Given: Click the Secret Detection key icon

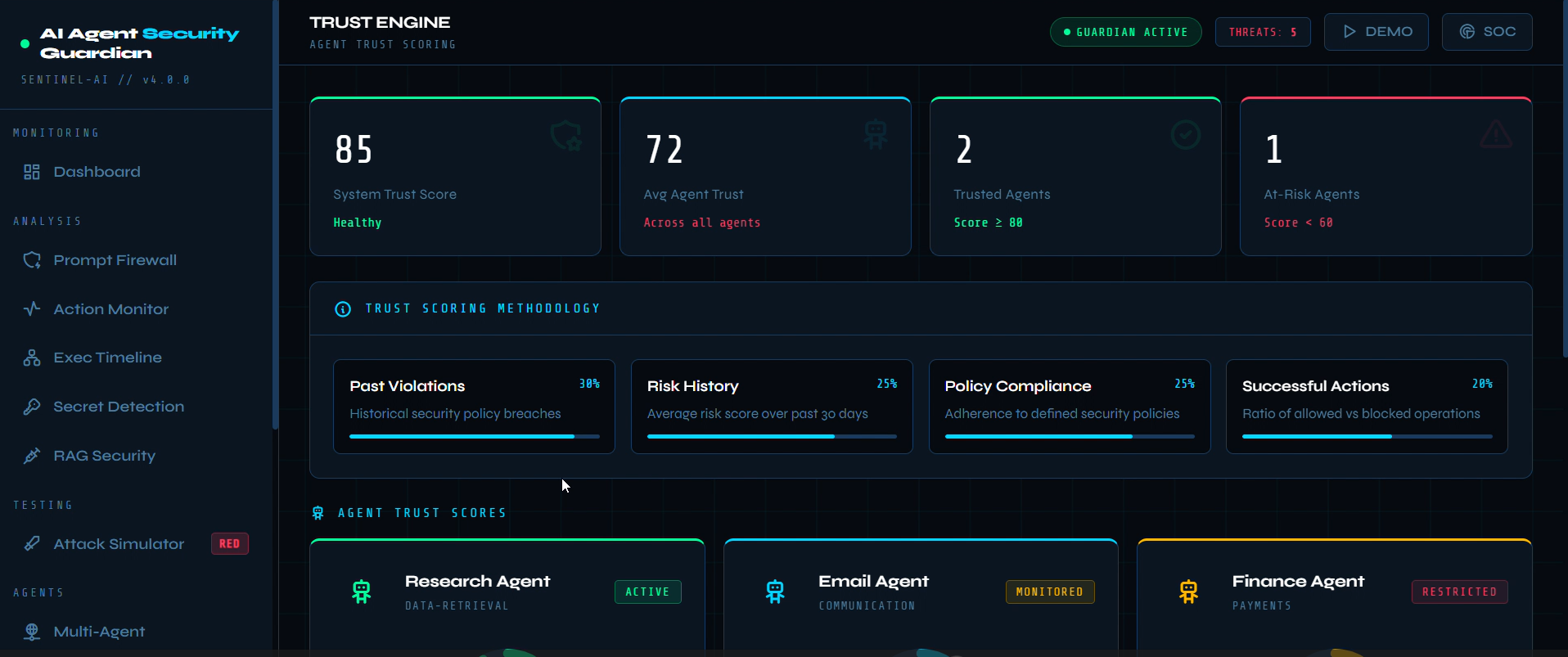Looking at the screenshot, I should pos(32,407).
